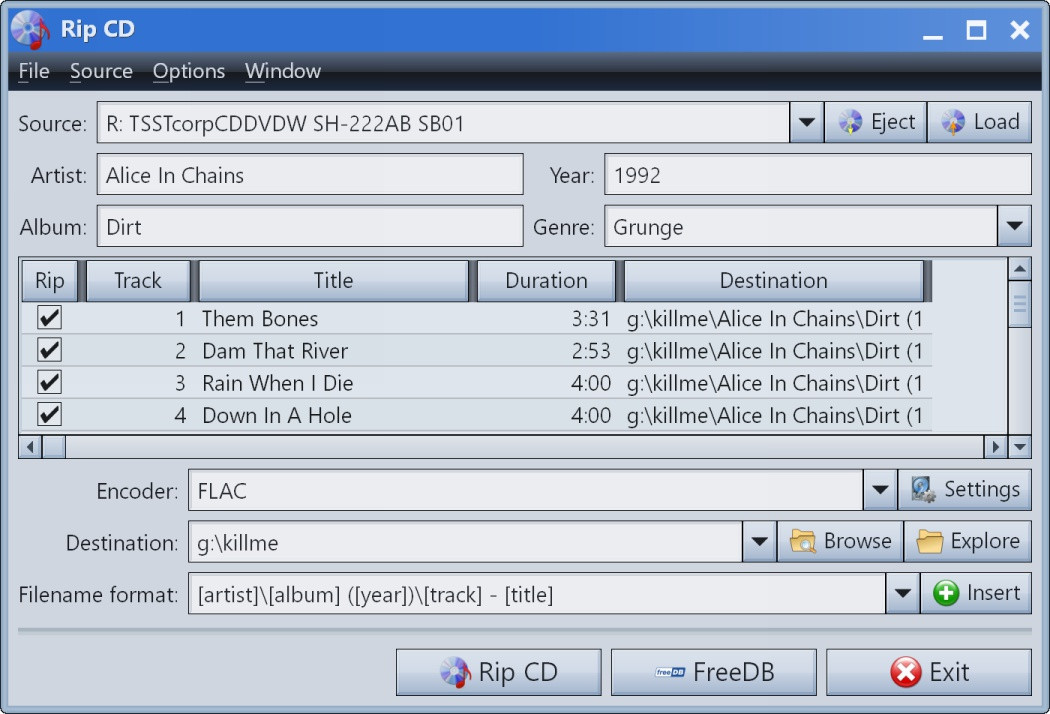Close the Rip CD window
The height and width of the screenshot is (714, 1050).
point(1020,30)
